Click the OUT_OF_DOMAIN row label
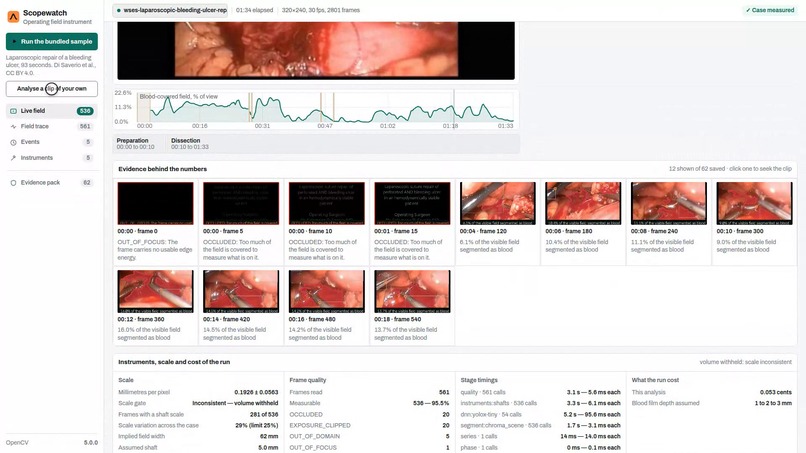 [x=315, y=437]
